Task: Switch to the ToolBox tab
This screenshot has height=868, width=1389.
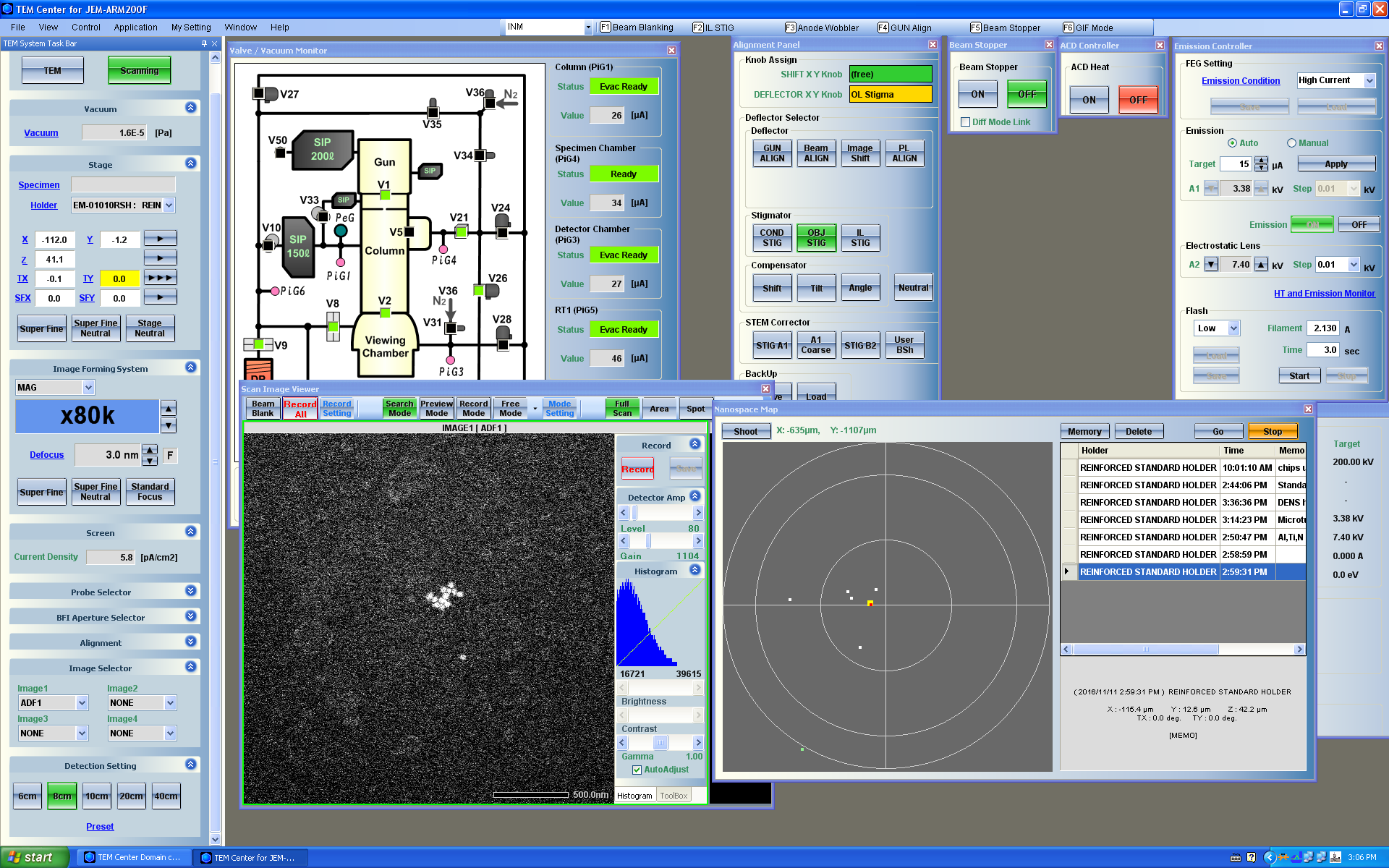Action: coord(674,796)
